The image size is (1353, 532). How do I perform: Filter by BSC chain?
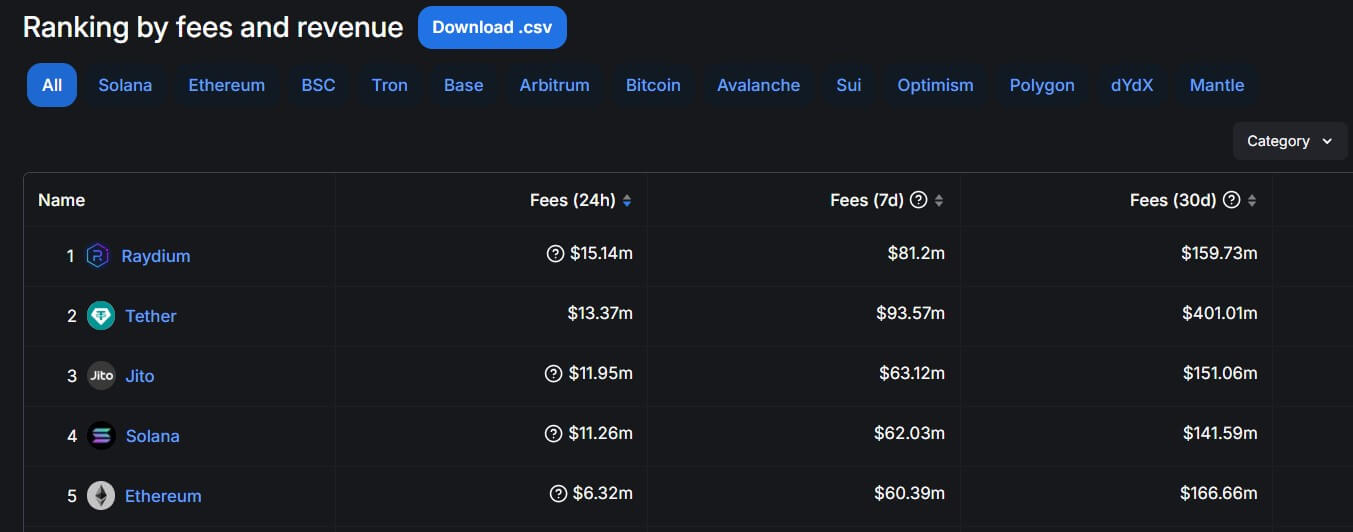click(x=318, y=85)
